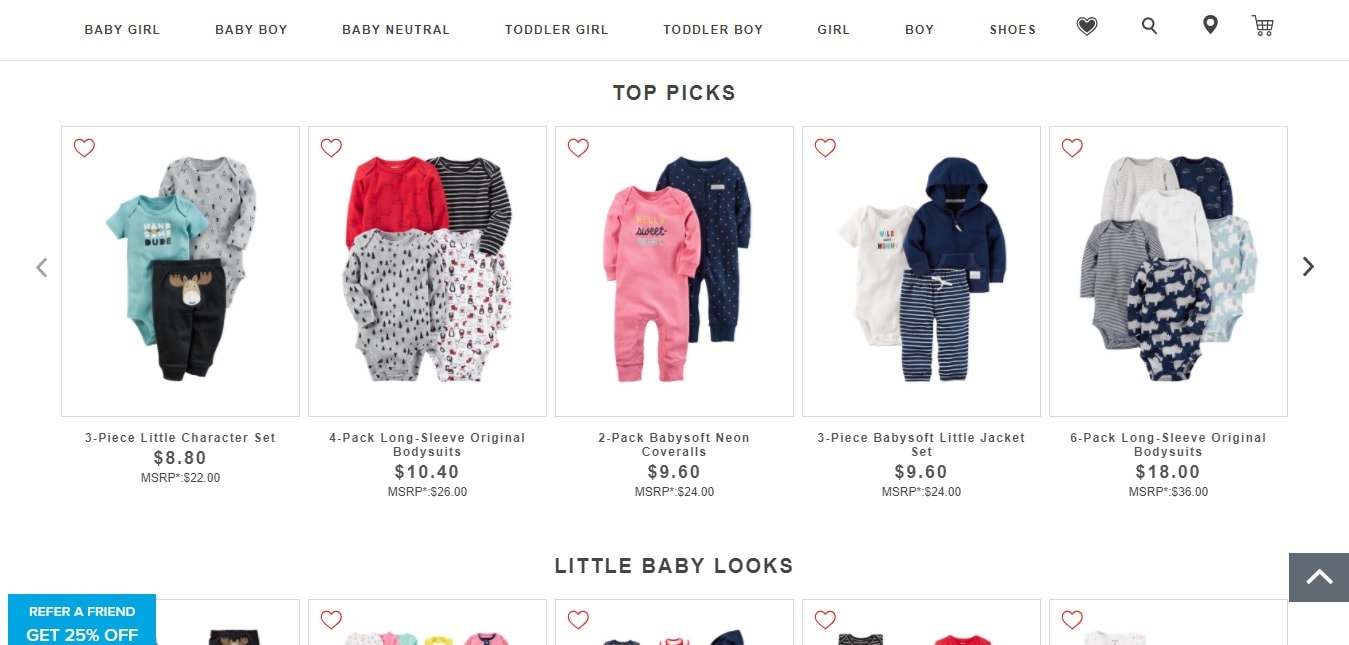
Task: Open the Toddler Boy menu
Action: [713, 30]
